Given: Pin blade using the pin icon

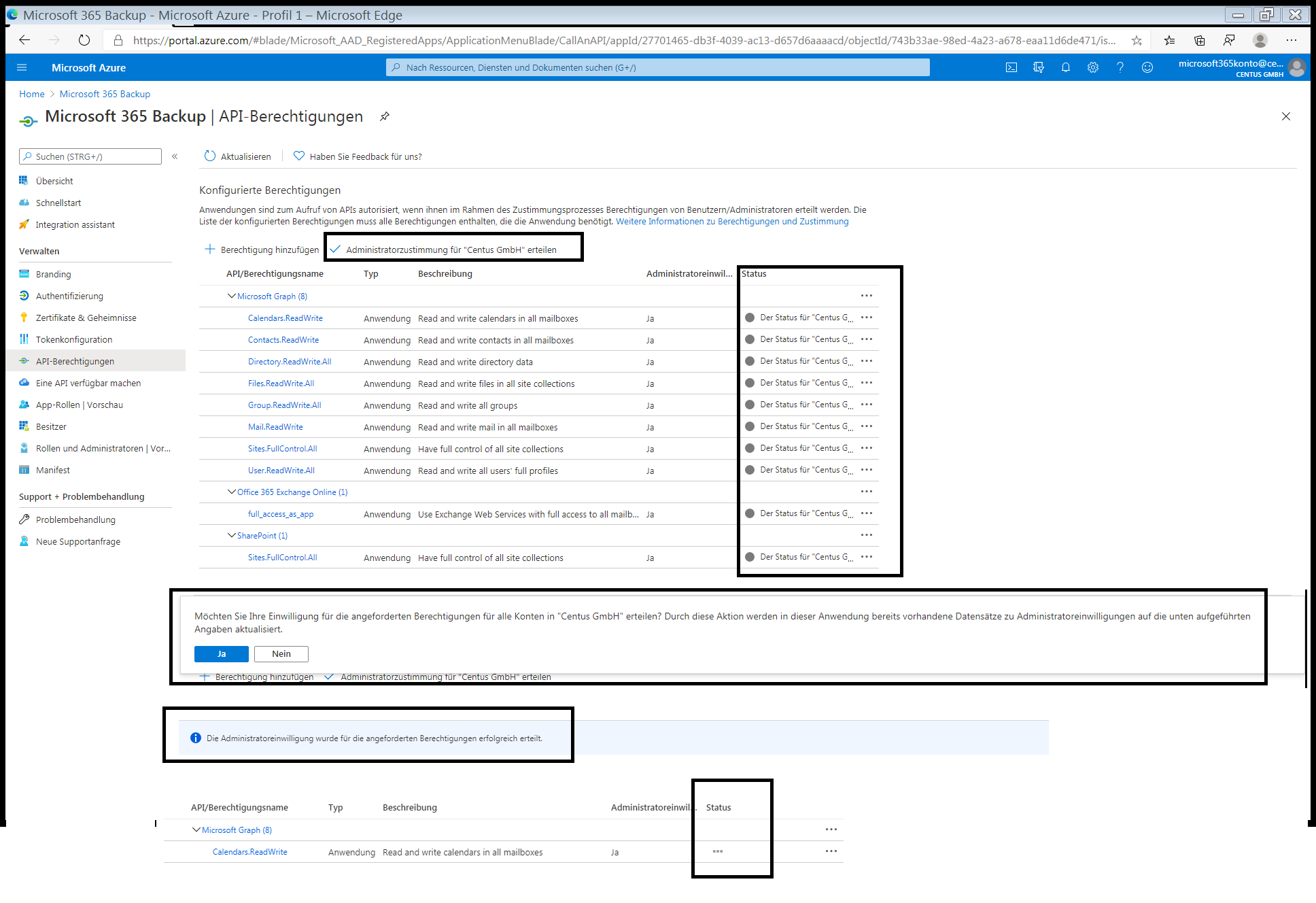Looking at the screenshot, I should point(385,116).
